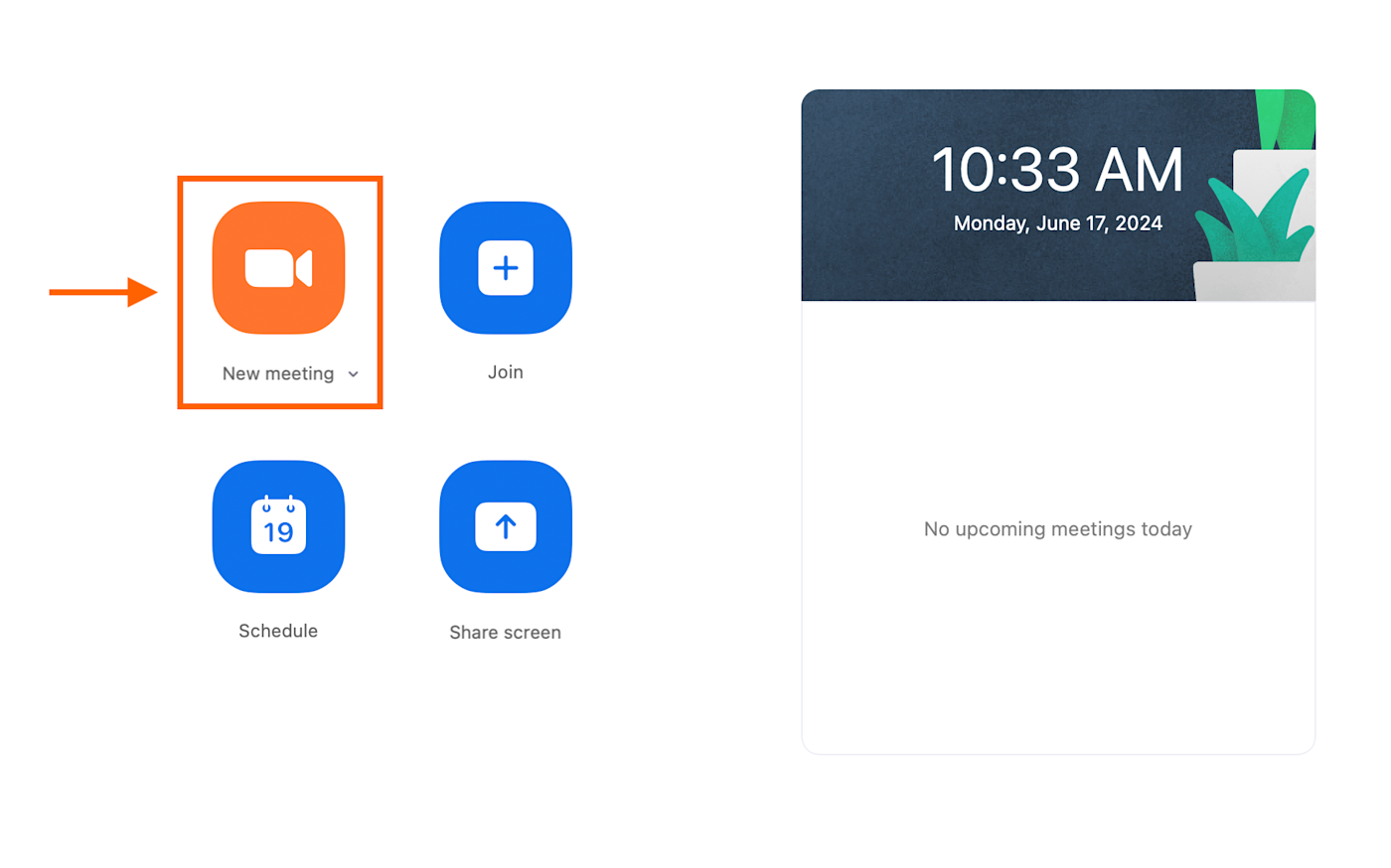Click the New meeting label

[278, 373]
